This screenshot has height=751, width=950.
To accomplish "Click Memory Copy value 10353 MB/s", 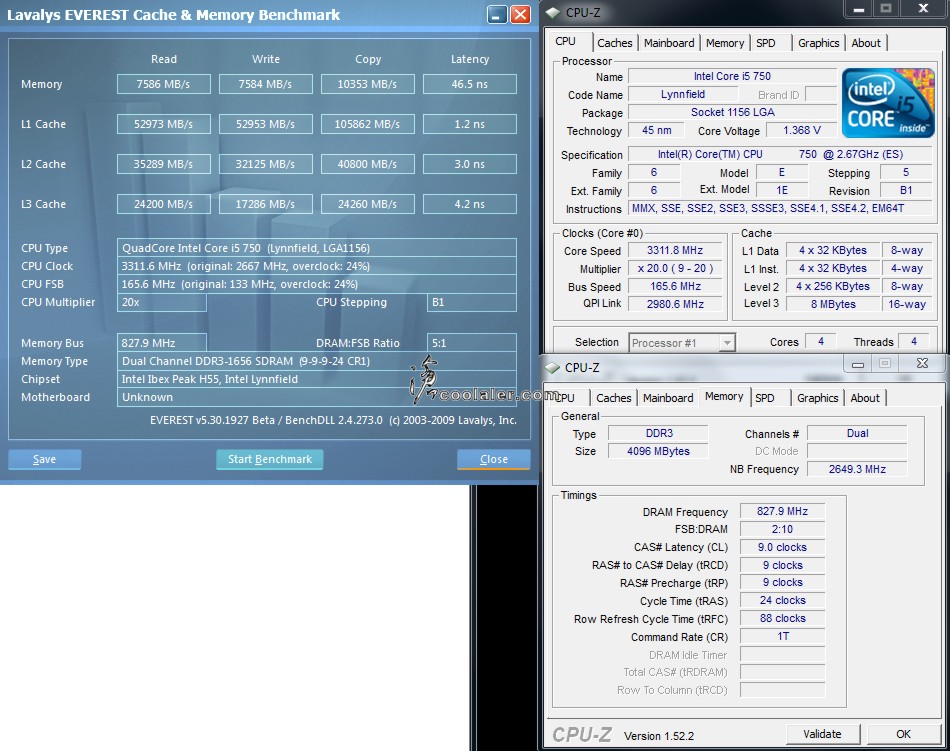I will [x=367, y=84].
